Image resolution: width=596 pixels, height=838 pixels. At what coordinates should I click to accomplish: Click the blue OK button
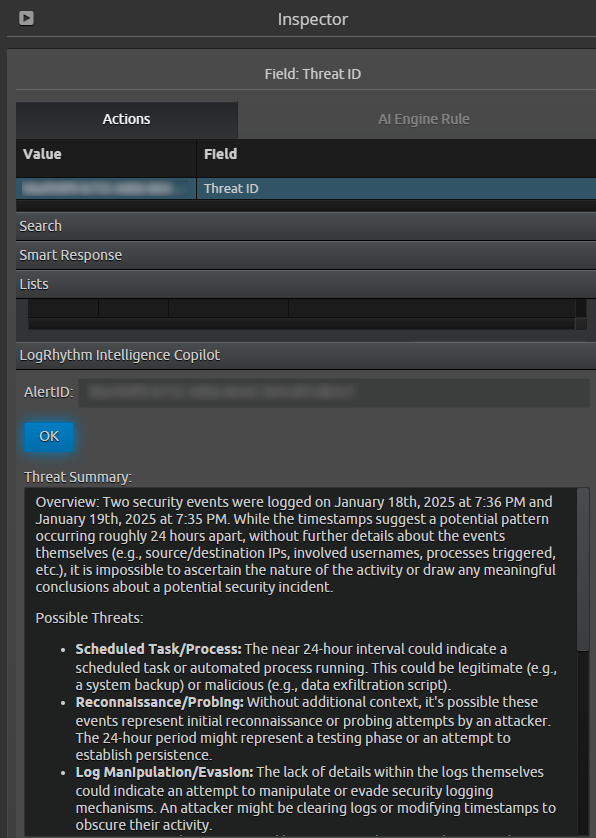[49, 437]
